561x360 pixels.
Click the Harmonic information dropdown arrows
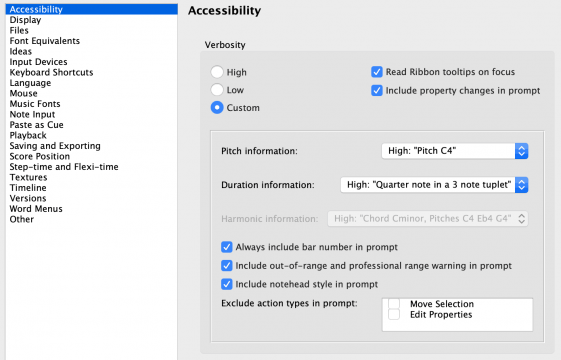521,219
